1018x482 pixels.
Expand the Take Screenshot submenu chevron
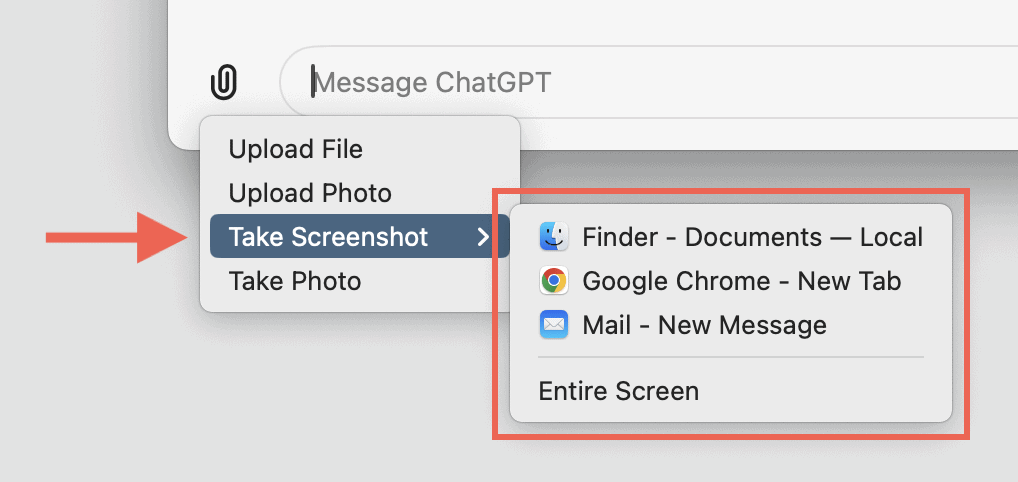(x=483, y=237)
